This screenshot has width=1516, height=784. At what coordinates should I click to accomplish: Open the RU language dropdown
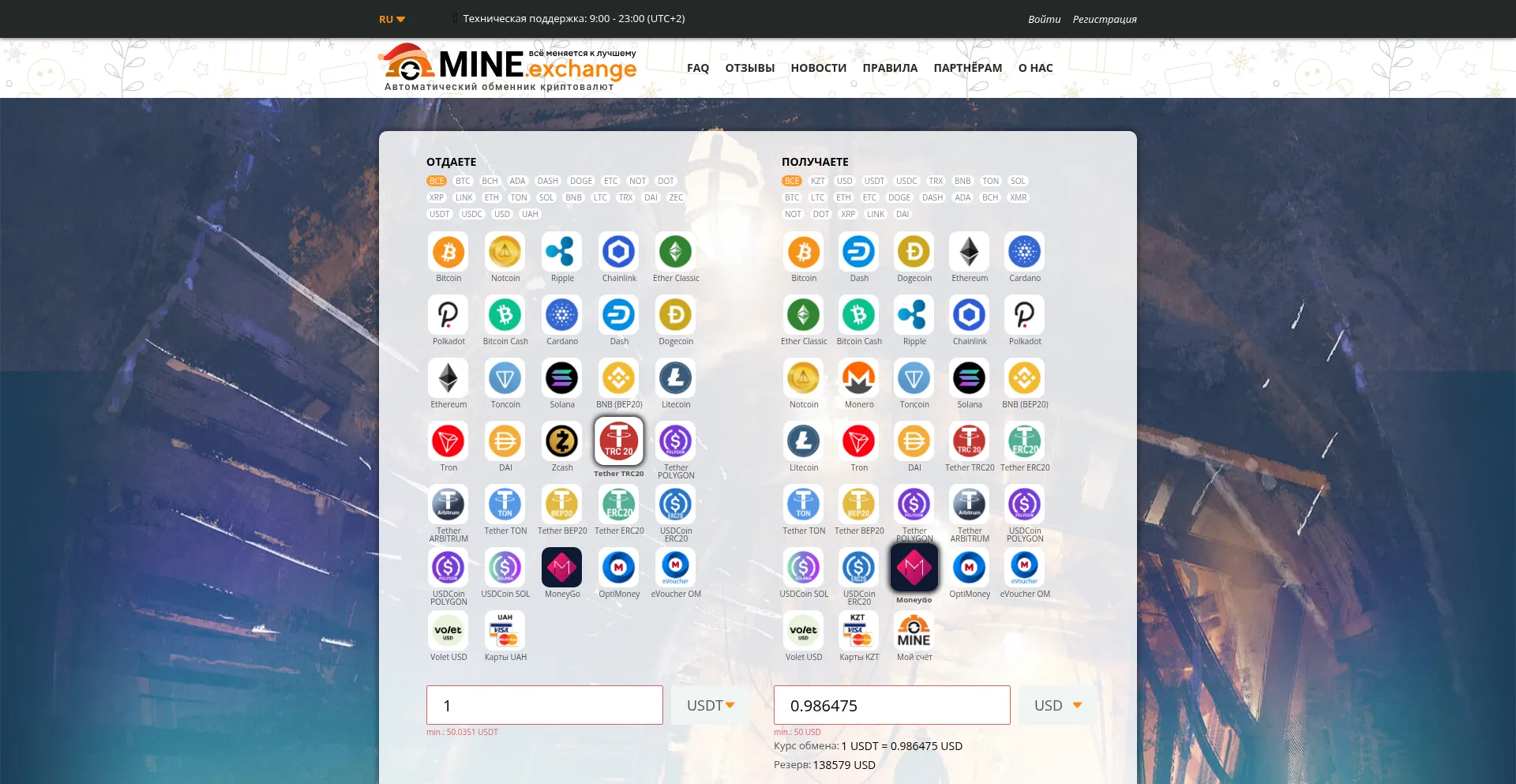coord(391,18)
